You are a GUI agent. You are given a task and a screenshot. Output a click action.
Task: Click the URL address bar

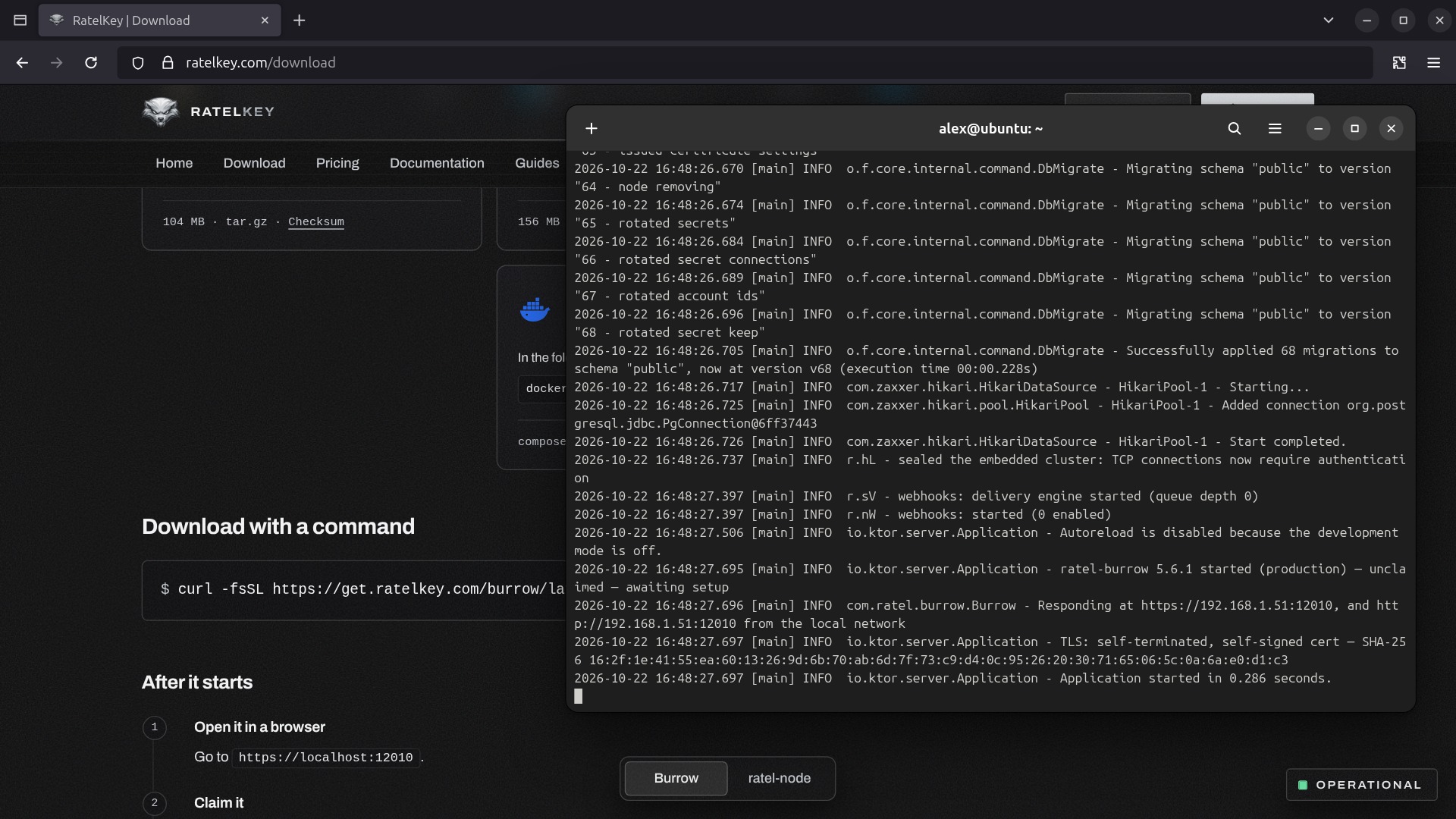coord(745,63)
